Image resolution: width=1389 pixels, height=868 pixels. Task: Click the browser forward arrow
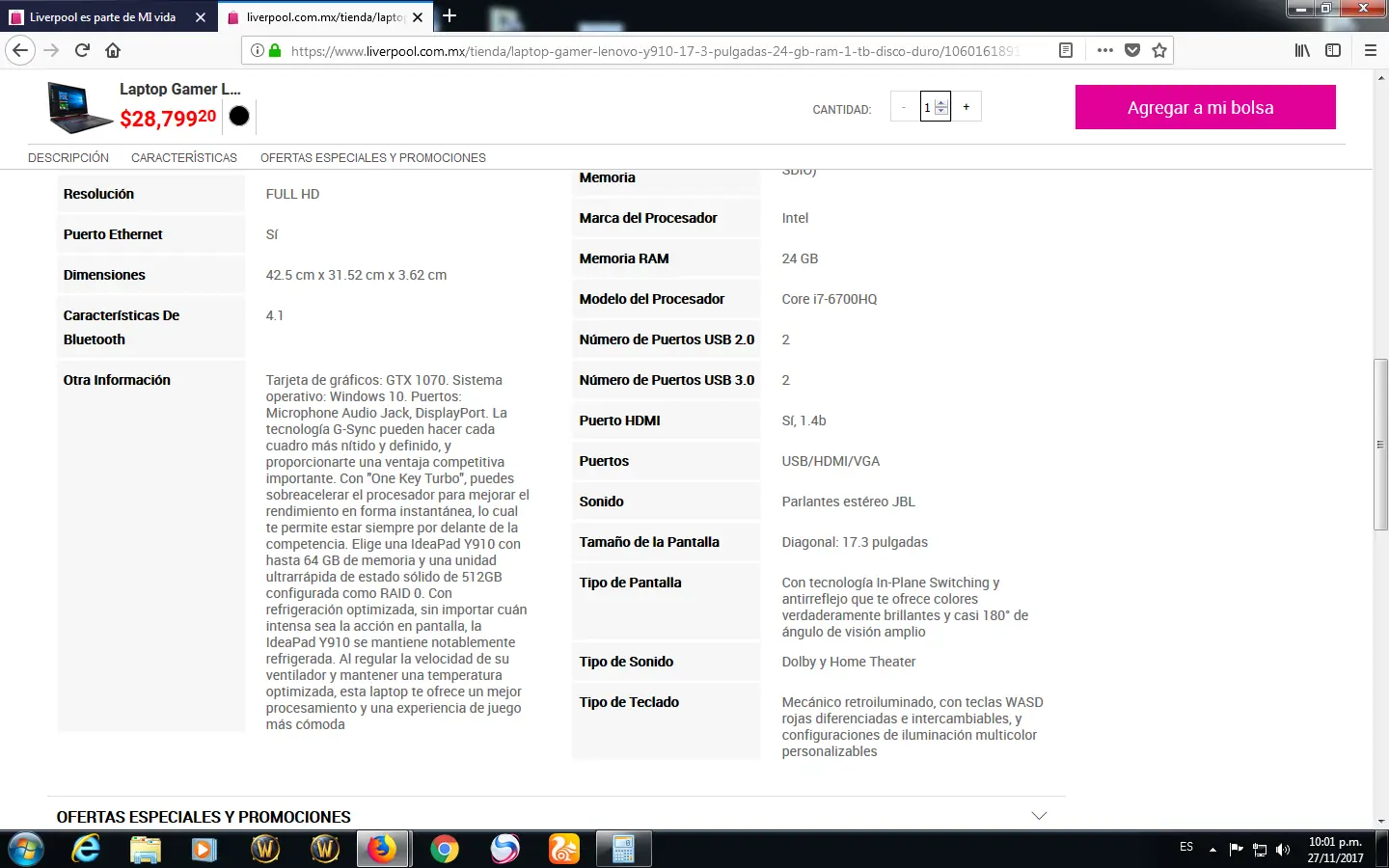coord(51,50)
